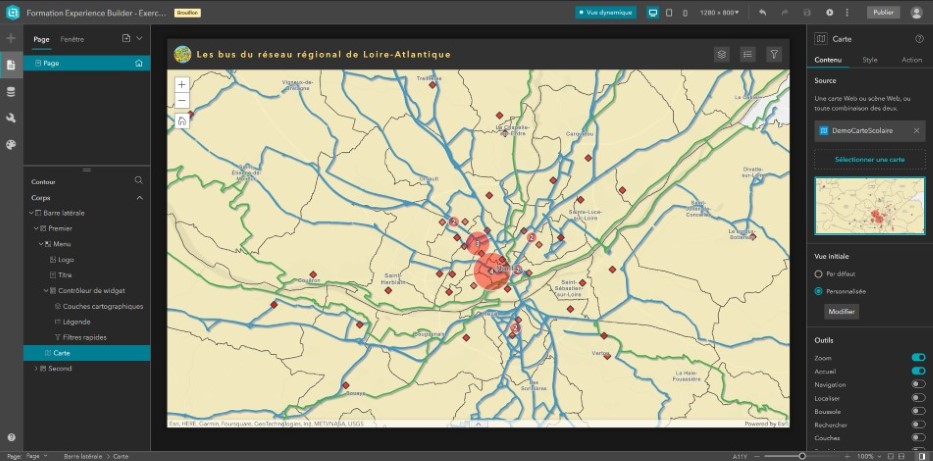Toggle the Vue dynamique mode
The height and width of the screenshot is (461, 933).
coord(606,12)
